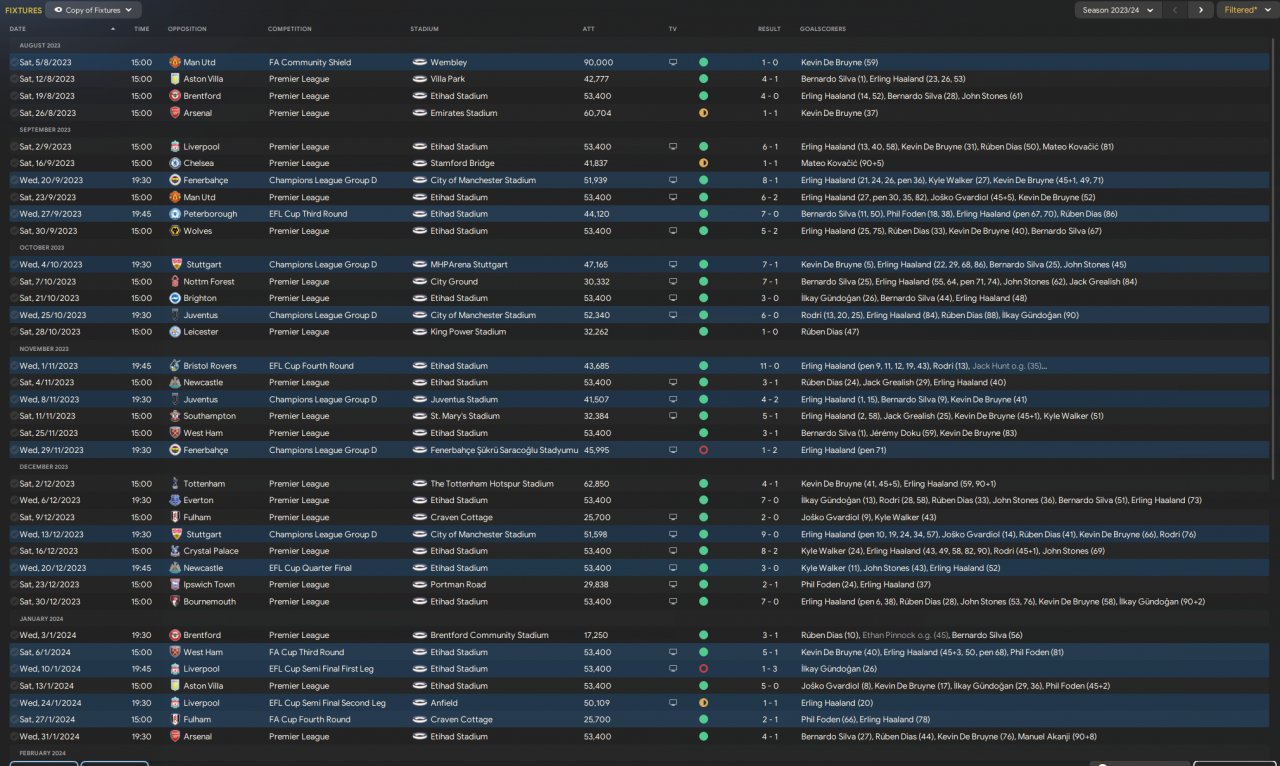Click the 8 - 2 result against Crystal Palace

[769, 551]
